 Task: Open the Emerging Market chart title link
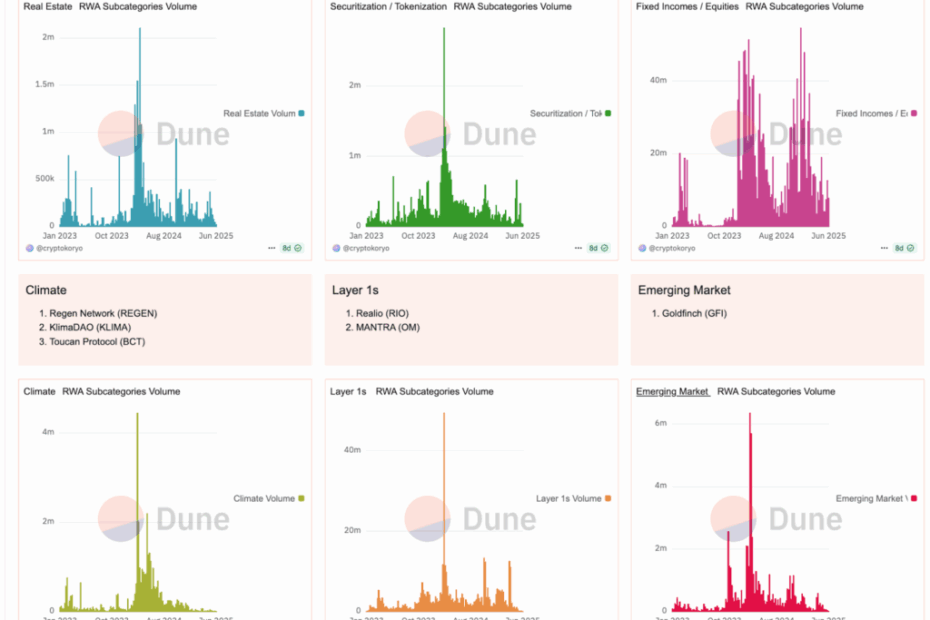pos(672,391)
